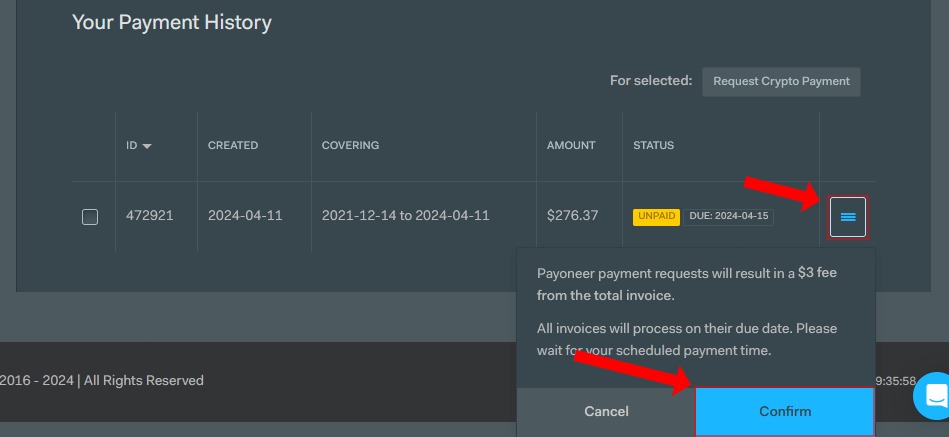Click the AMOUNT column header

571,145
